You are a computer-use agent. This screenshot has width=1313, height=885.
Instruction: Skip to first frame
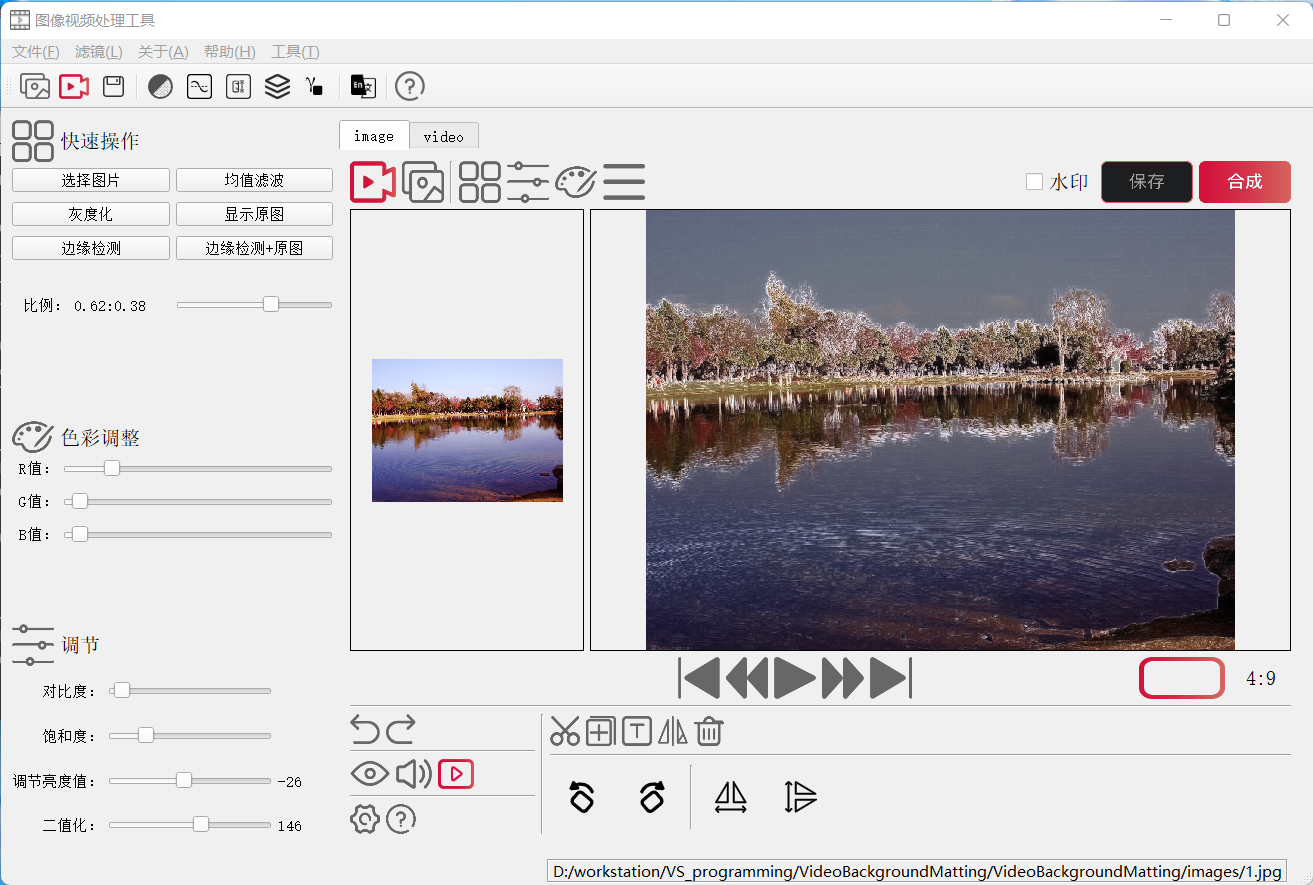[x=699, y=679]
